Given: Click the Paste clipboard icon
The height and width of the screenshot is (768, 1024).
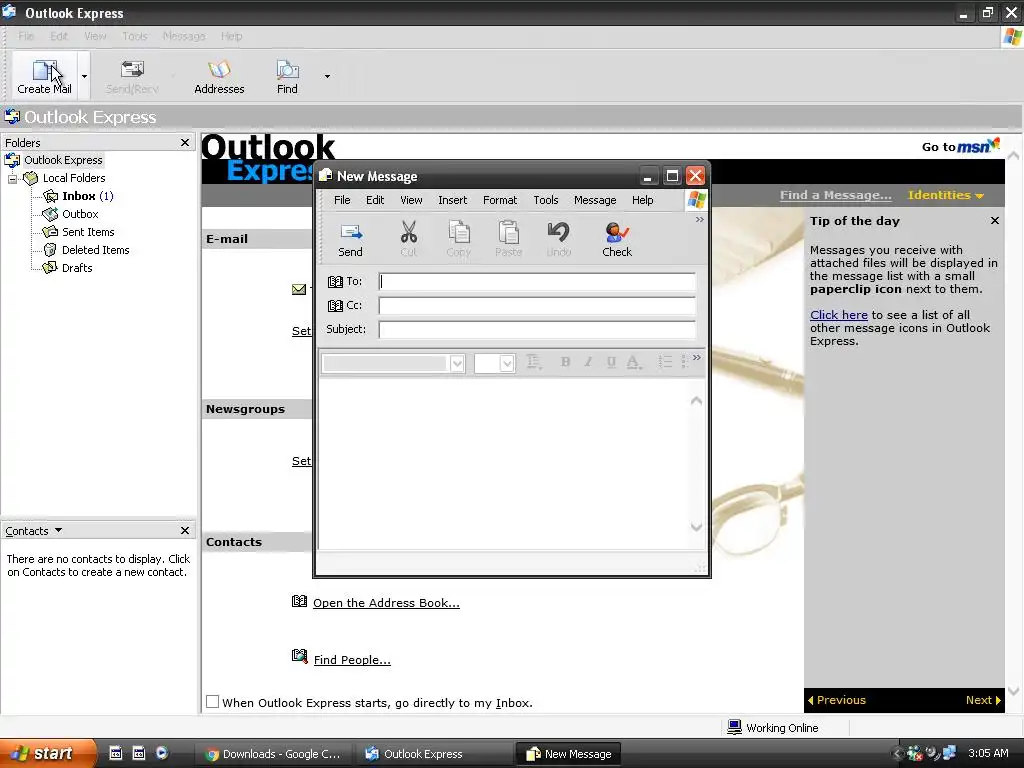Looking at the screenshot, I should click(508, 232).
